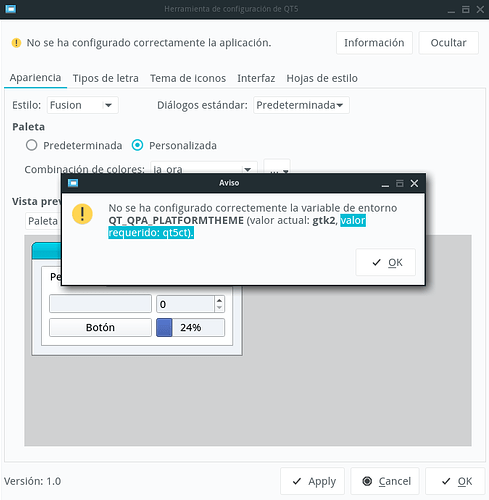The height and width of the screenshot is (500, 489).
Task: Close the Aviso dialog with X
Action: (414, 183)
